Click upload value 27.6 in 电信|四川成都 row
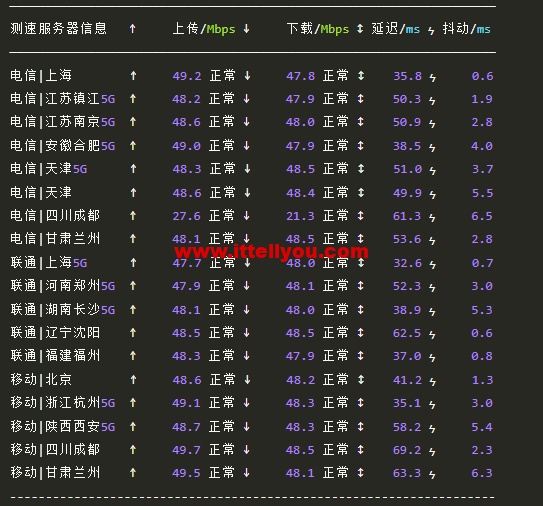This screenshot has height=506, width=543. pyautogui.click(x=186, y=216)
